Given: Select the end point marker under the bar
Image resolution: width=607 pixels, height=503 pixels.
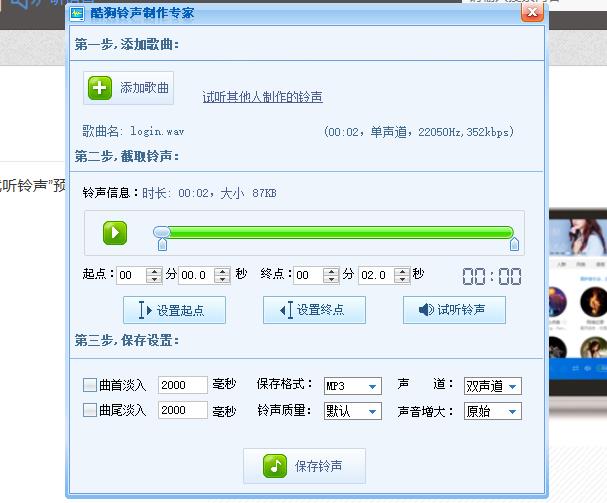Looking at the screenshot, I should coord(514,244).
